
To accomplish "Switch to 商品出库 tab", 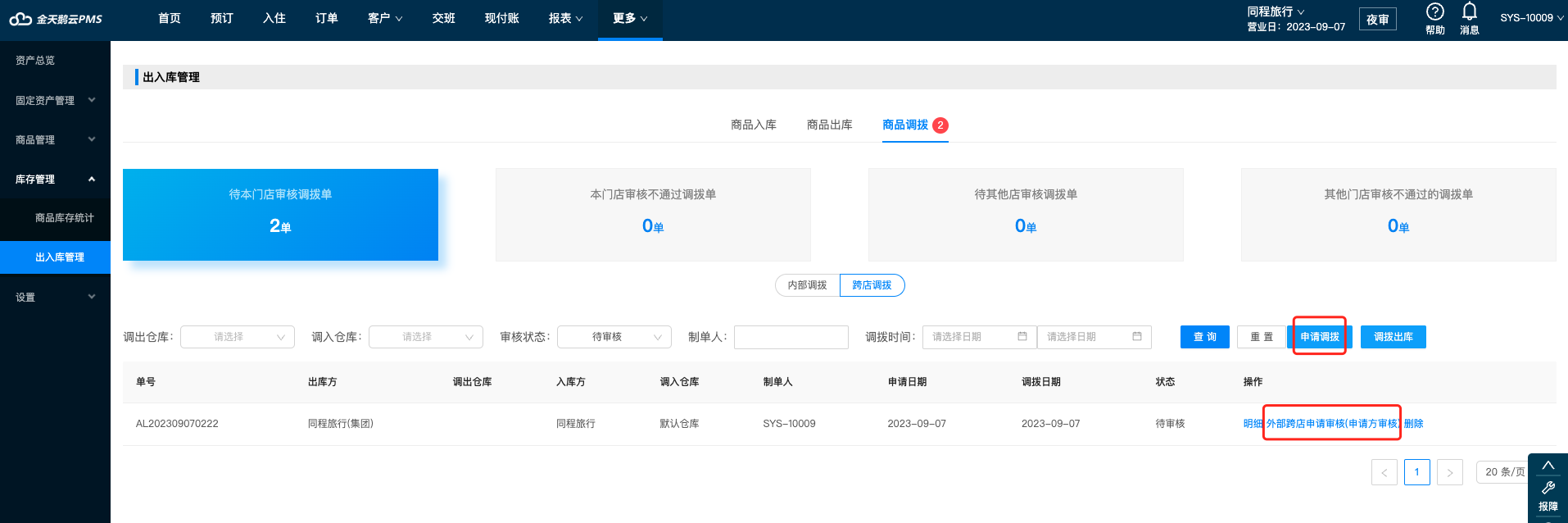I will (x=830, y=125).
